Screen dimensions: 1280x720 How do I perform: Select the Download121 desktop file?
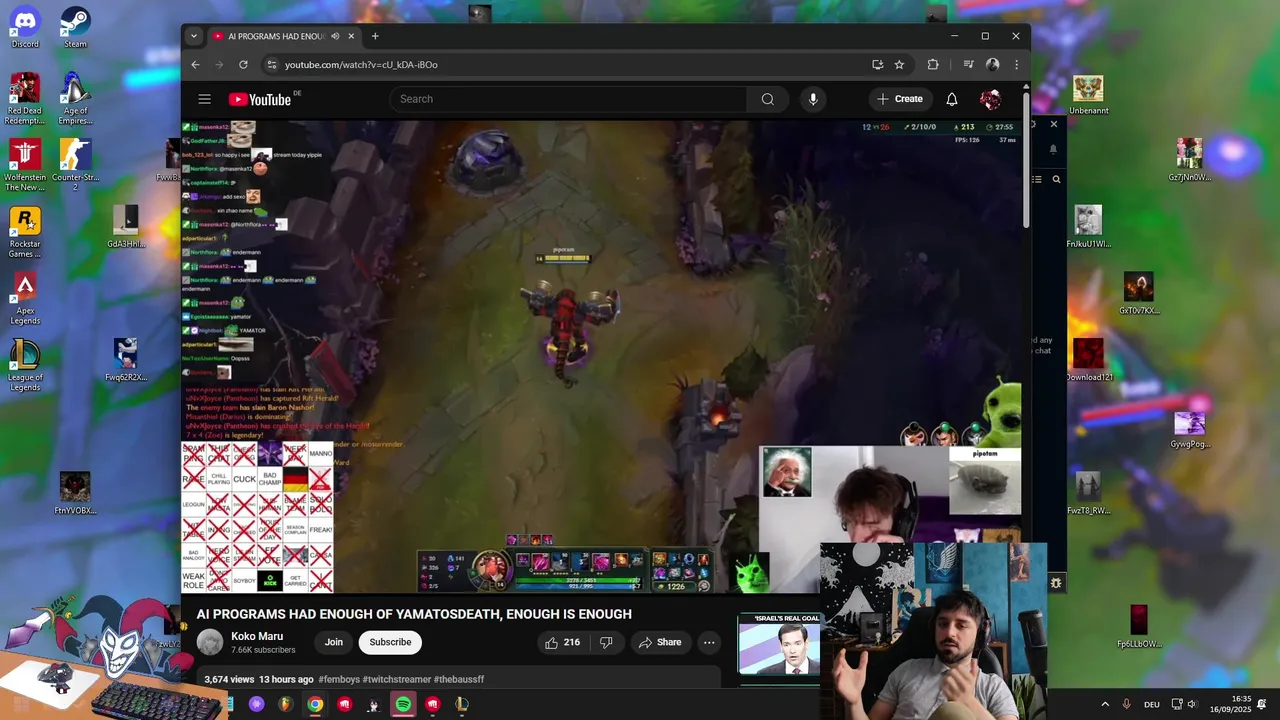point(1088,361)
